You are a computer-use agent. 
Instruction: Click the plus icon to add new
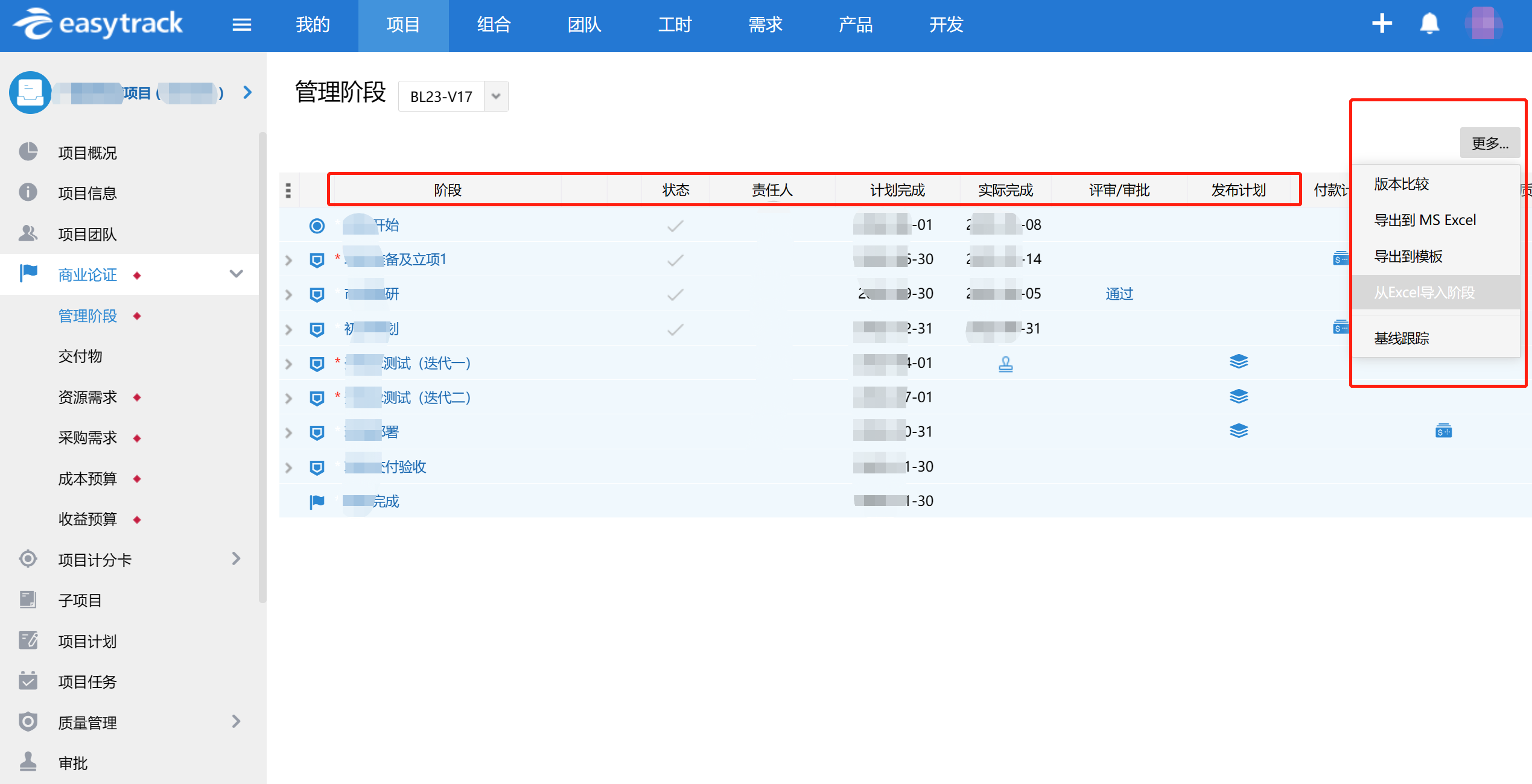[x=1381, y=24]
